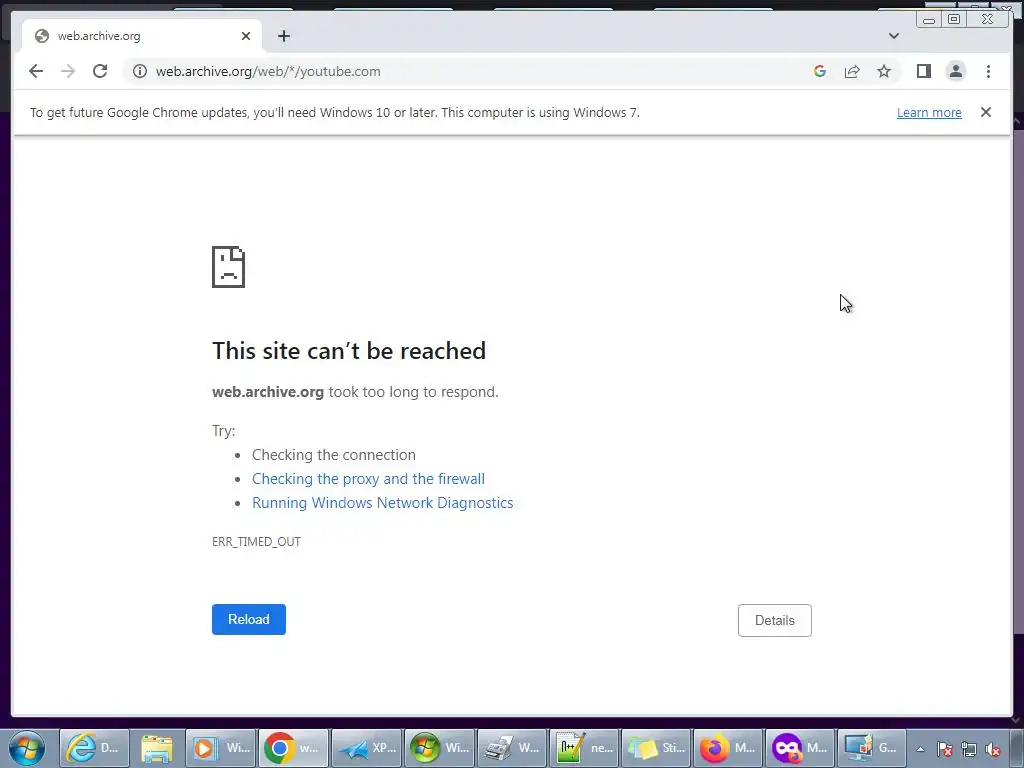Viewport: 1024px width, 768px height.
Task: Switch to the XP paper plane taskbar item
Action: (366, 748)
